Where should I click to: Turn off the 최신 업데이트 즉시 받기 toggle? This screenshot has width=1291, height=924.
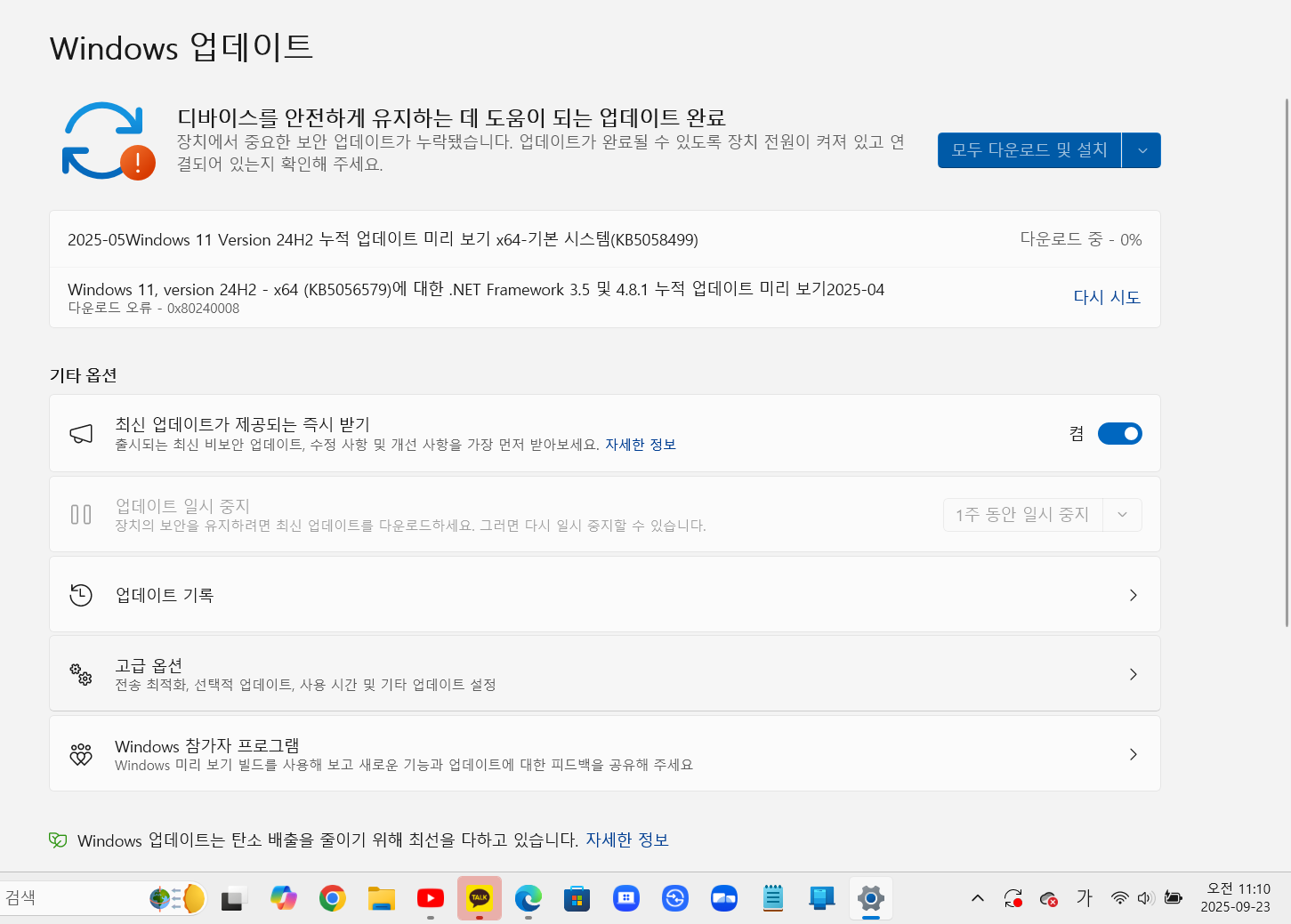click(1120, 434)
